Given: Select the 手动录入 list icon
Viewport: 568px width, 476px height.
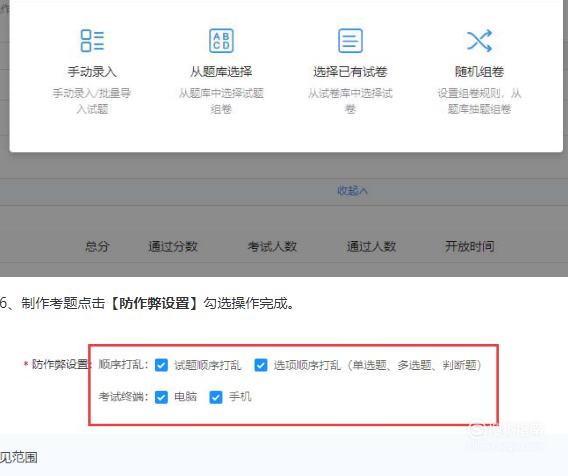Looking at the screenshot, I should pyautogui.click(x=92, y=41).
